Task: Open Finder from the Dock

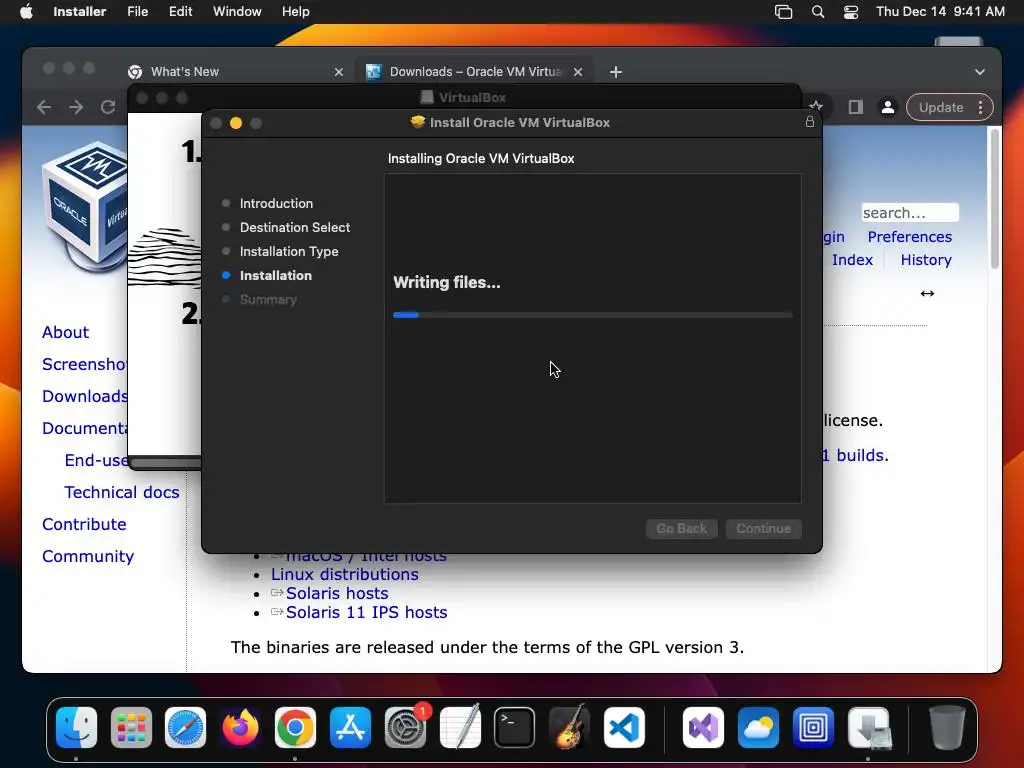Action: click(76, 727)
